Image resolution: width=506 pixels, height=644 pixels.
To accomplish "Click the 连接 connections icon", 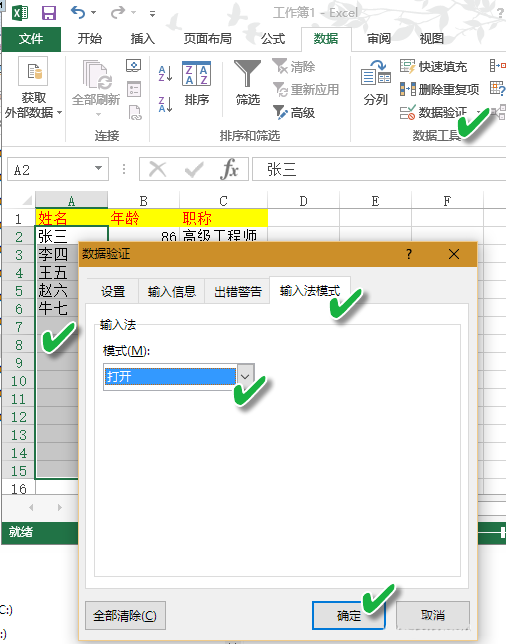I will point(133,66).
